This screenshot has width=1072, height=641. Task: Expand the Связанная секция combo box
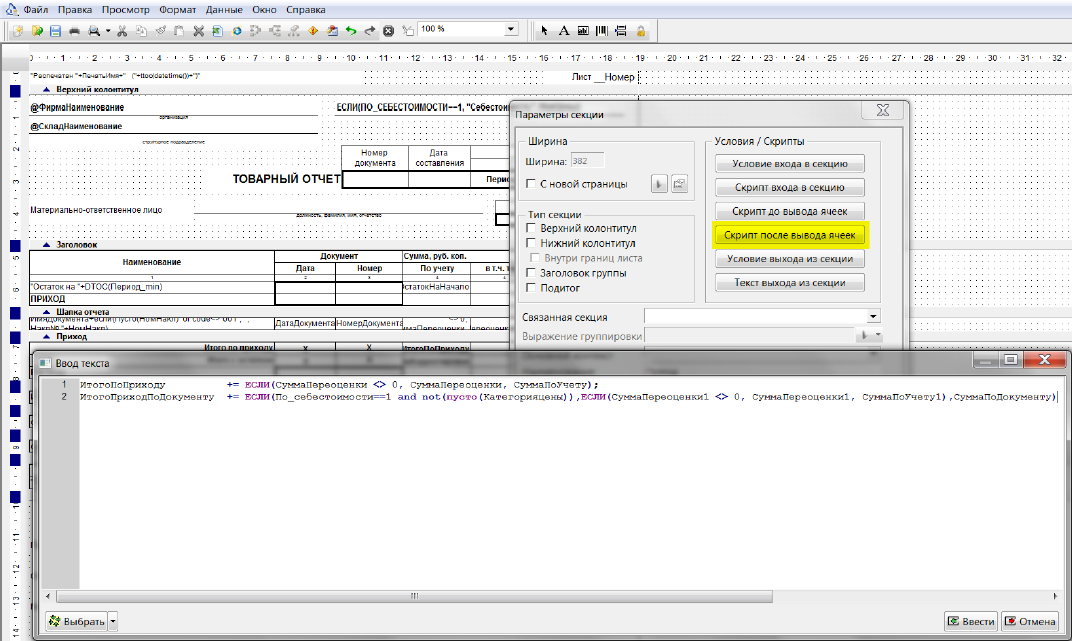pyautogui.click(x=873, y=316)
